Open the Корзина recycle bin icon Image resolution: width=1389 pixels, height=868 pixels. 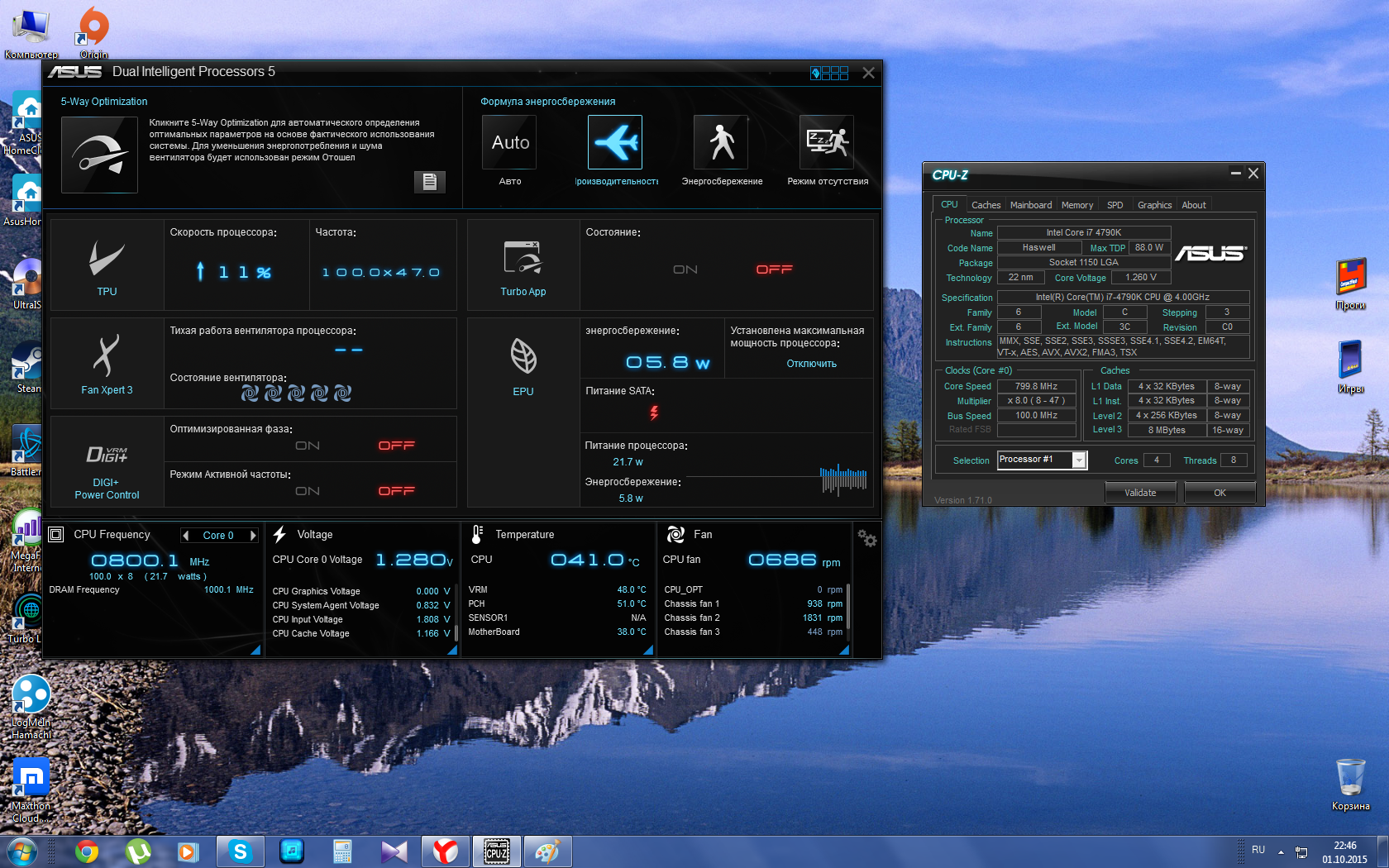click(x=1350, y=785)
